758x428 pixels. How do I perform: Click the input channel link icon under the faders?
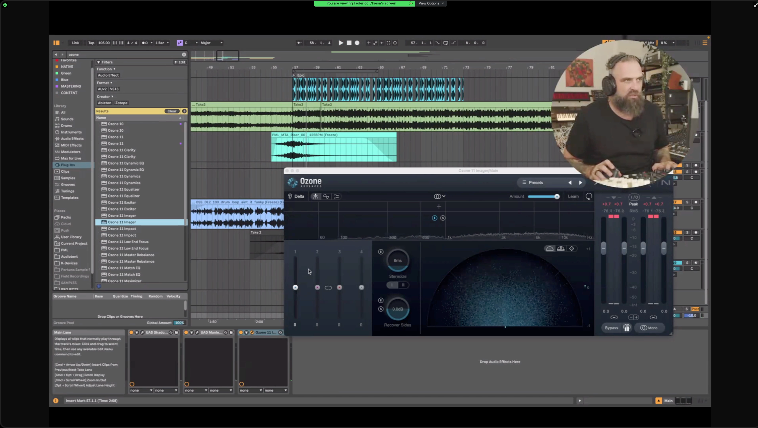(614, 317)
